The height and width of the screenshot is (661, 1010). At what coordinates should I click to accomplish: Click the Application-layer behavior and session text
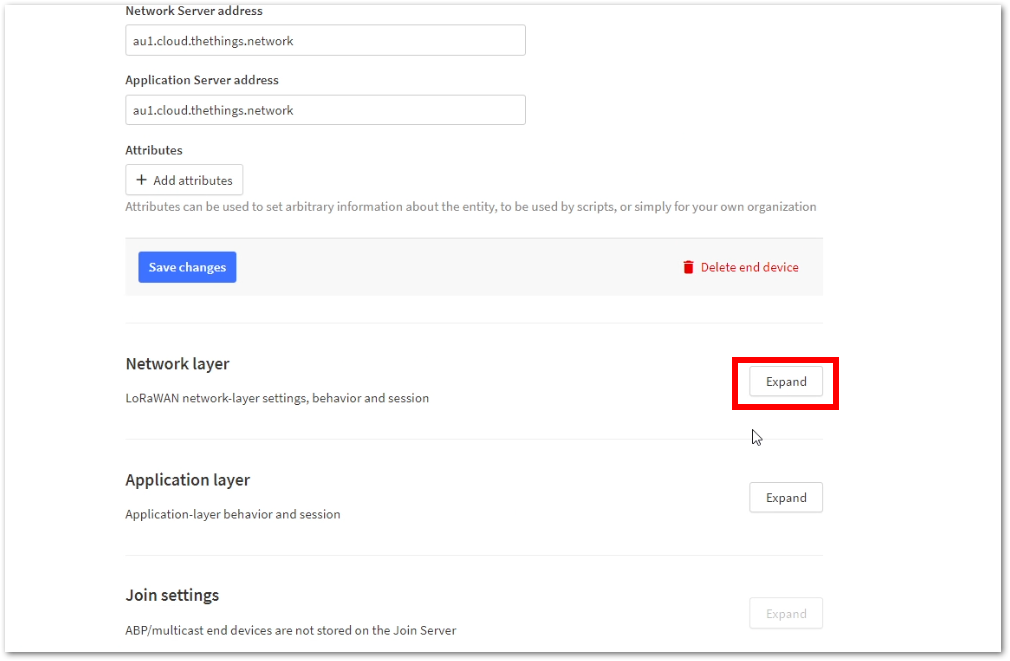[x=233, y=514]
